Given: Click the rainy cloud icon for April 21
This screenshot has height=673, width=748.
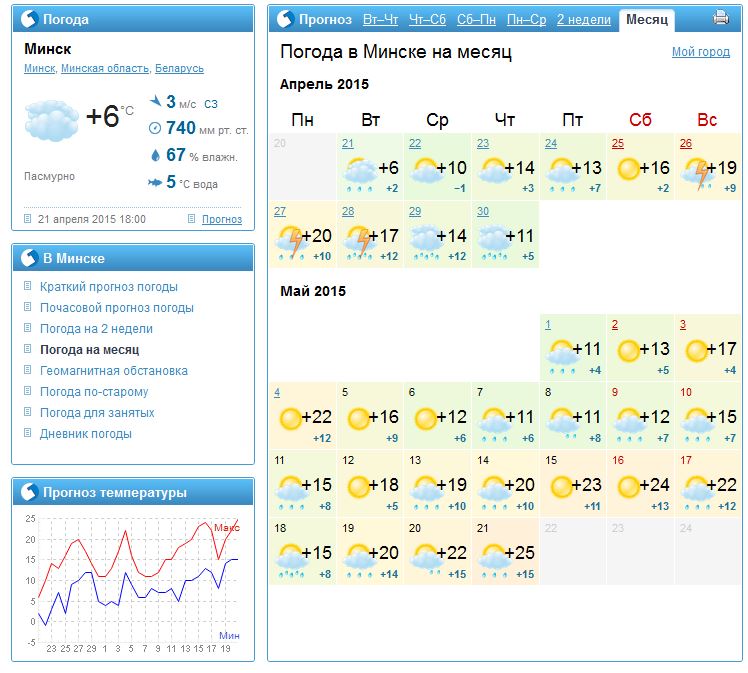Looking at the screenshot, I should coord(359,172).
